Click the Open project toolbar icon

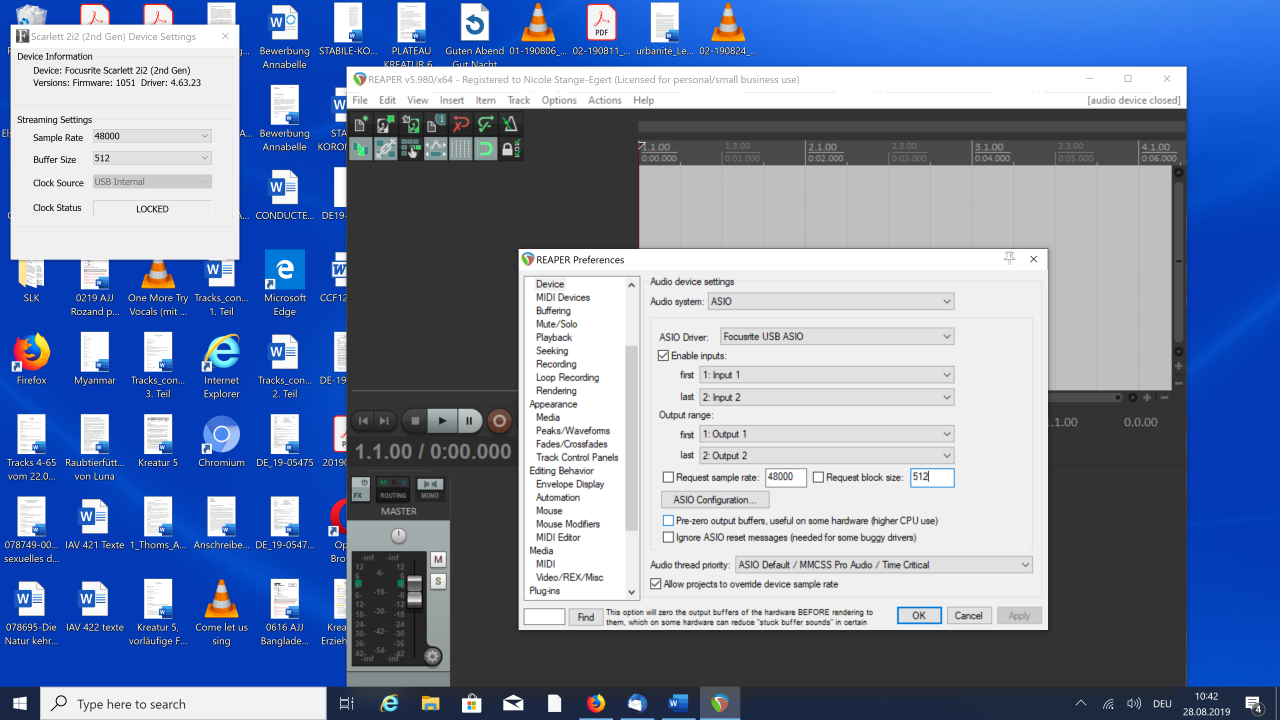click(x=385, y=124)
